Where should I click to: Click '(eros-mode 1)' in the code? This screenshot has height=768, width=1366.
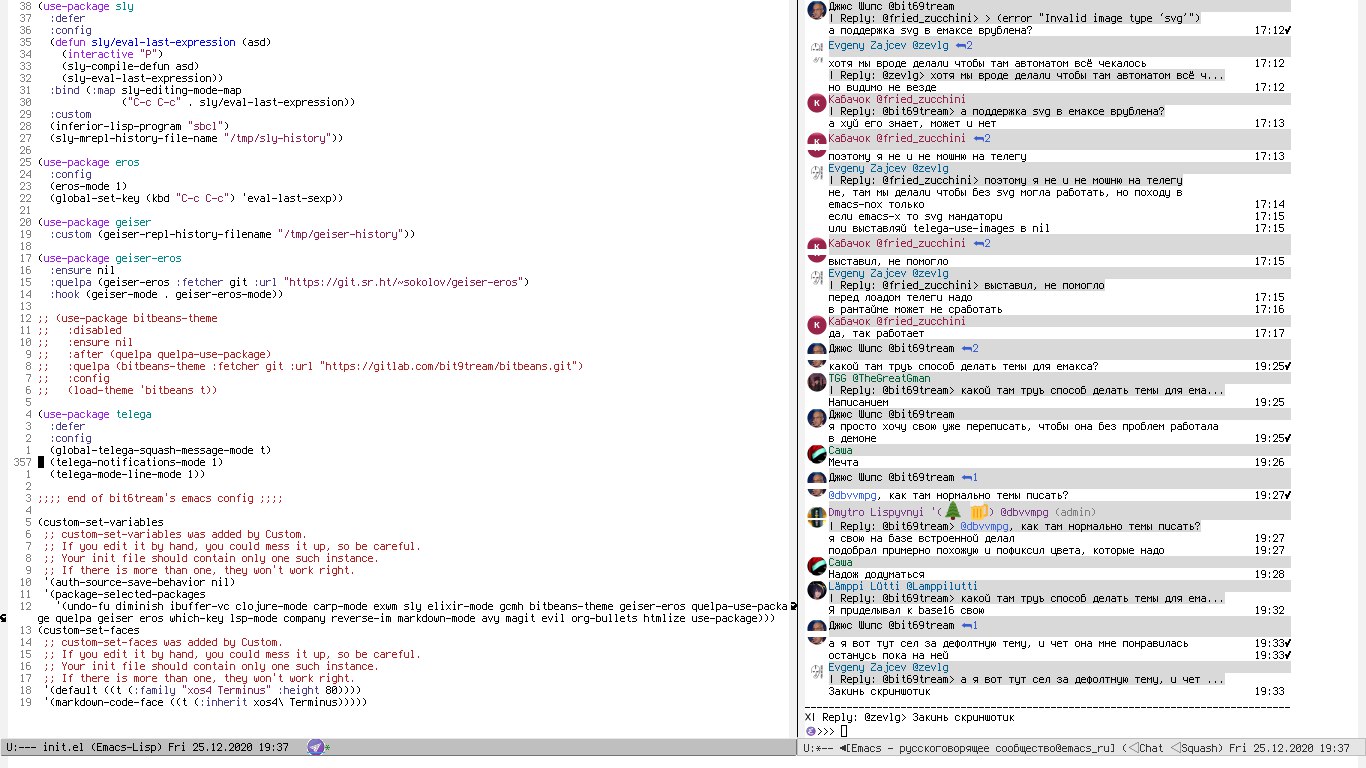[x=89, y=186]
